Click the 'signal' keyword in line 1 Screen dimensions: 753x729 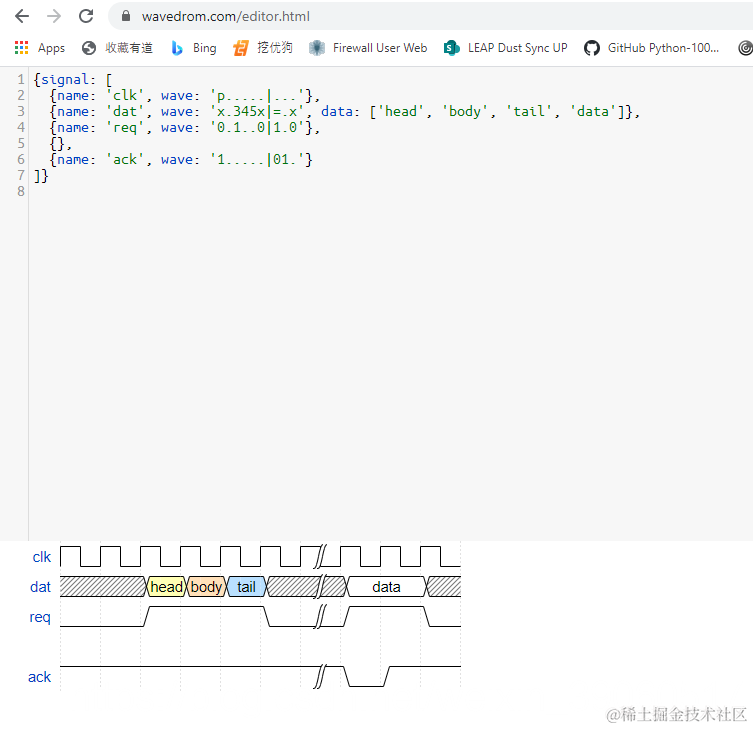(65, 80)
